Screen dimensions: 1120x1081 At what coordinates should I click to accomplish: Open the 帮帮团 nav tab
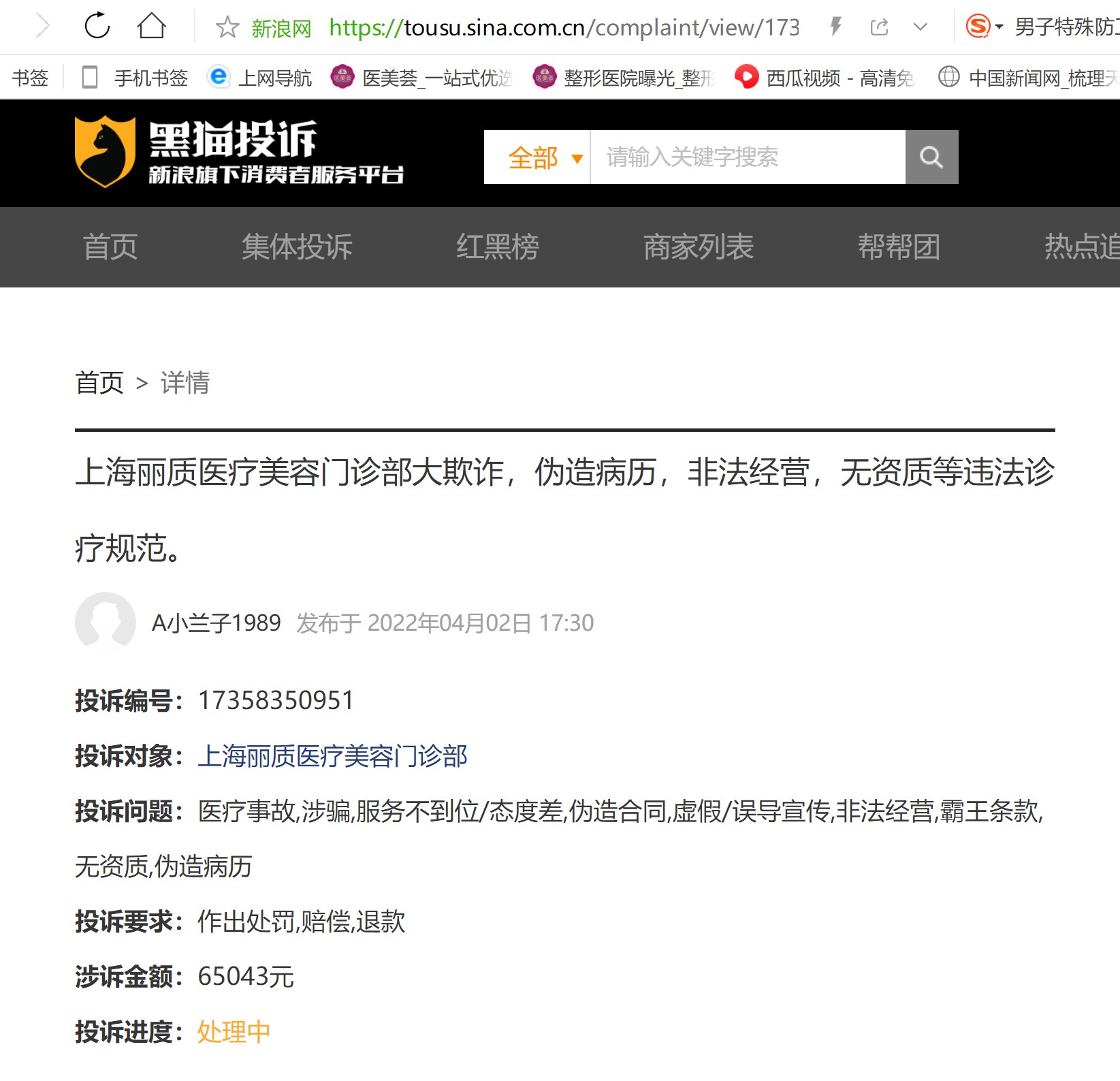pos(899,247)
